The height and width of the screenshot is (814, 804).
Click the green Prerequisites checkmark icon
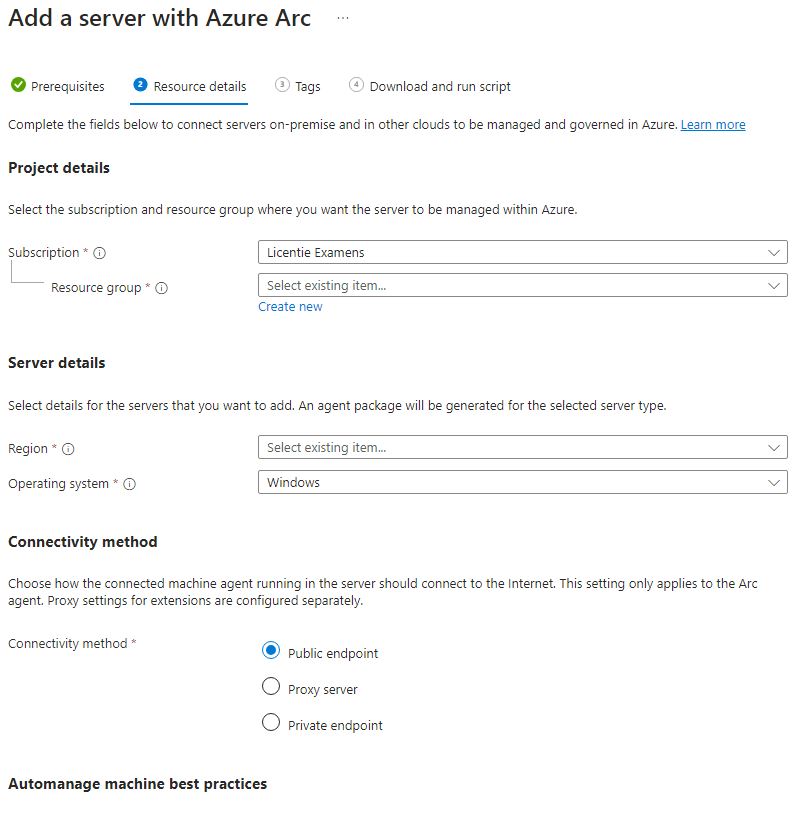[18, 85]
